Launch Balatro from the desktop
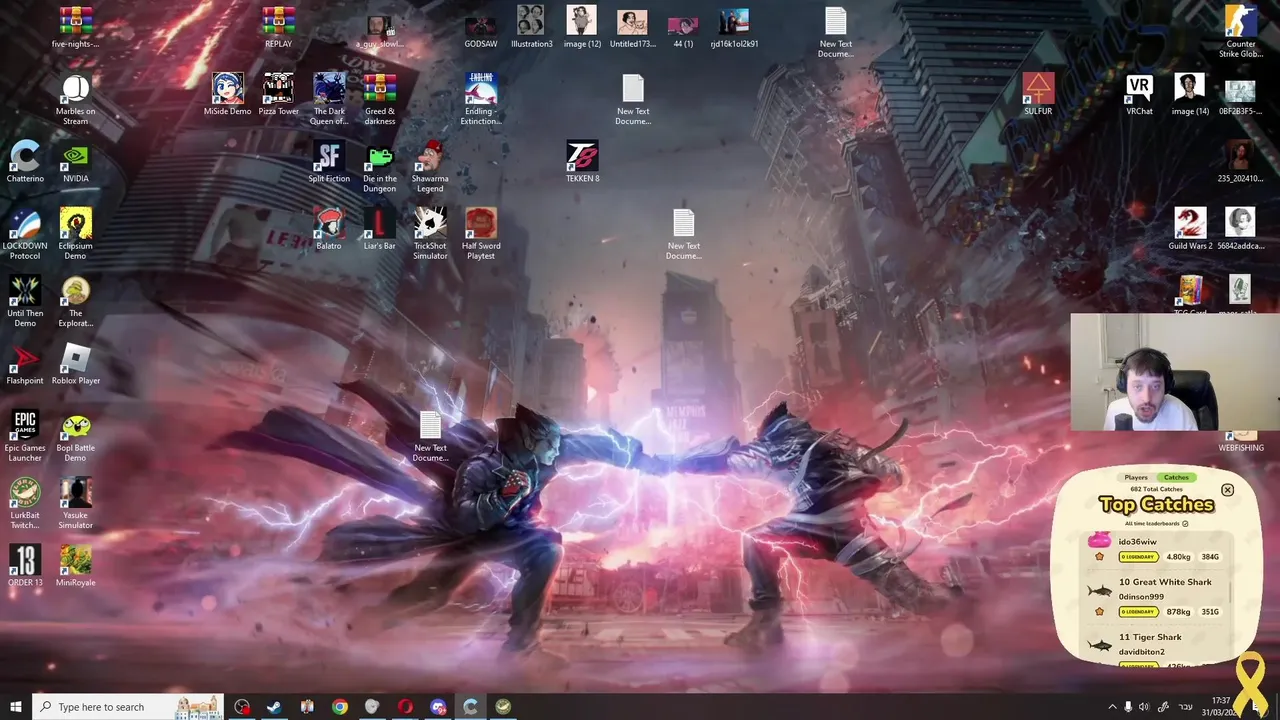Screen dimensions: 1280x720 point(328,229)
